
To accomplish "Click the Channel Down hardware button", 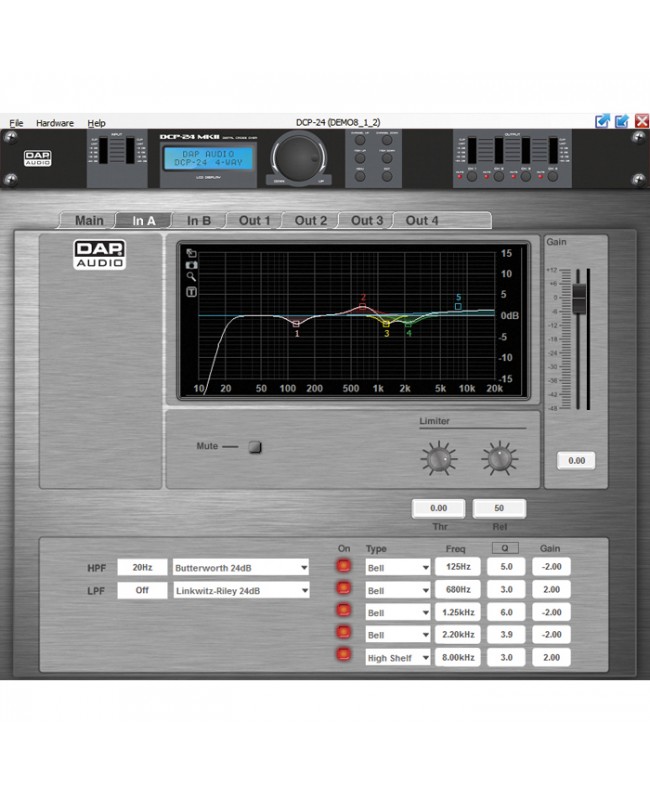I will click(x=387, y=140).
